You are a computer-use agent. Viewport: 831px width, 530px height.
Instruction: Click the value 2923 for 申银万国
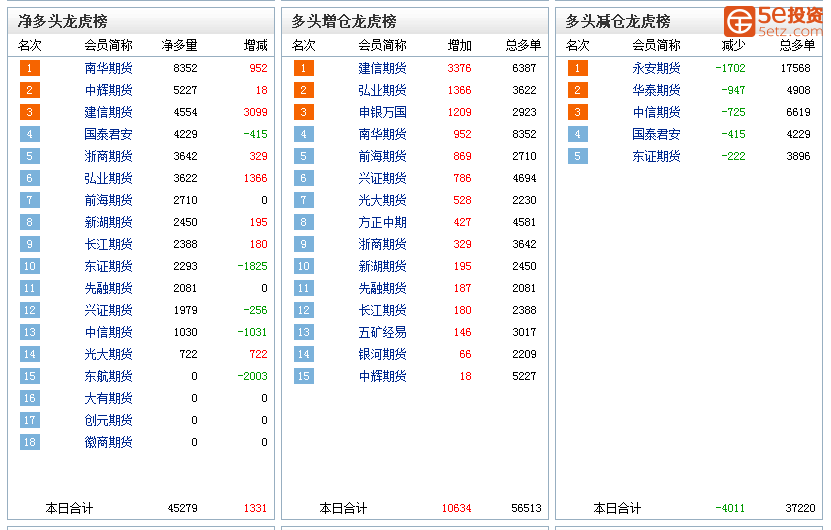(524, 112)
